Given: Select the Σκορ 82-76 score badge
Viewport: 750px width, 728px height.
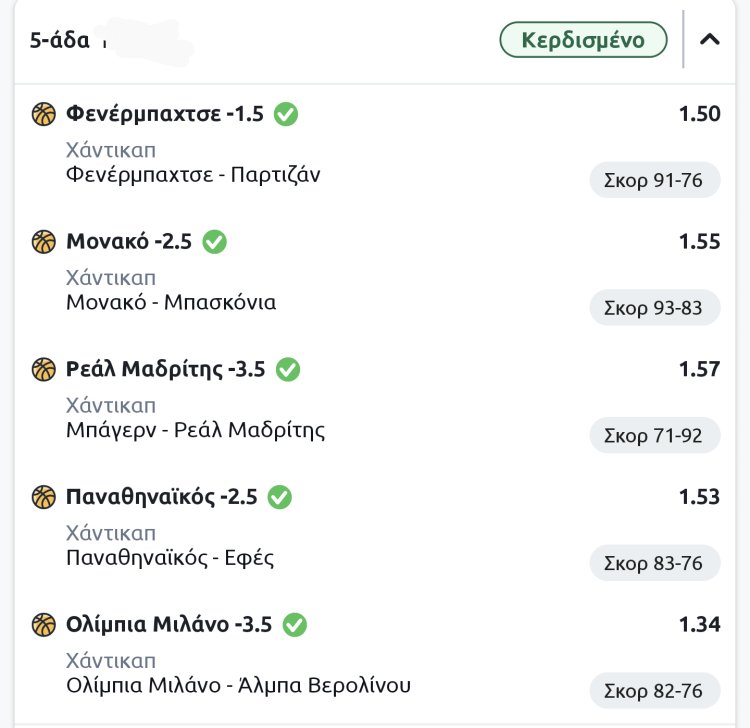Looking at the screenshot, I should coord(654,691).
